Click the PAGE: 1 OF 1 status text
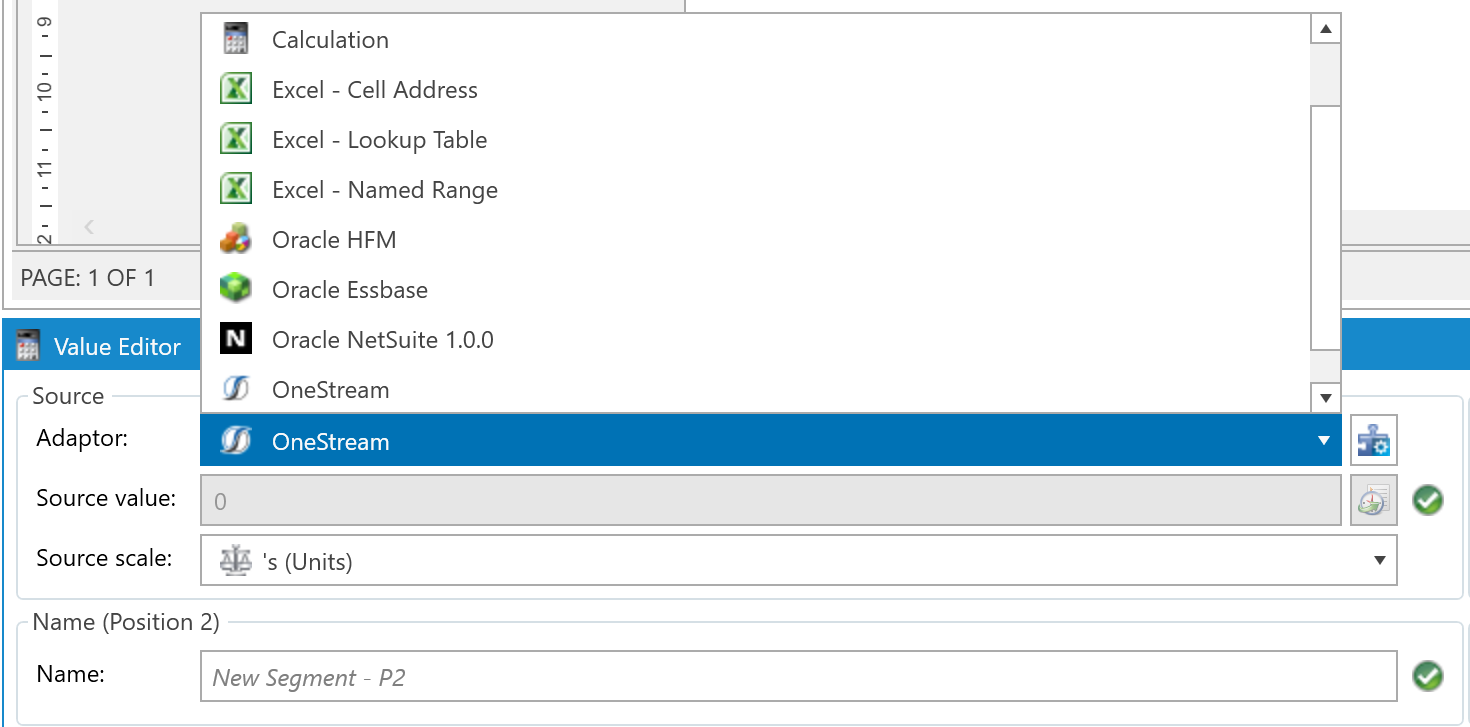 [88, 278]
